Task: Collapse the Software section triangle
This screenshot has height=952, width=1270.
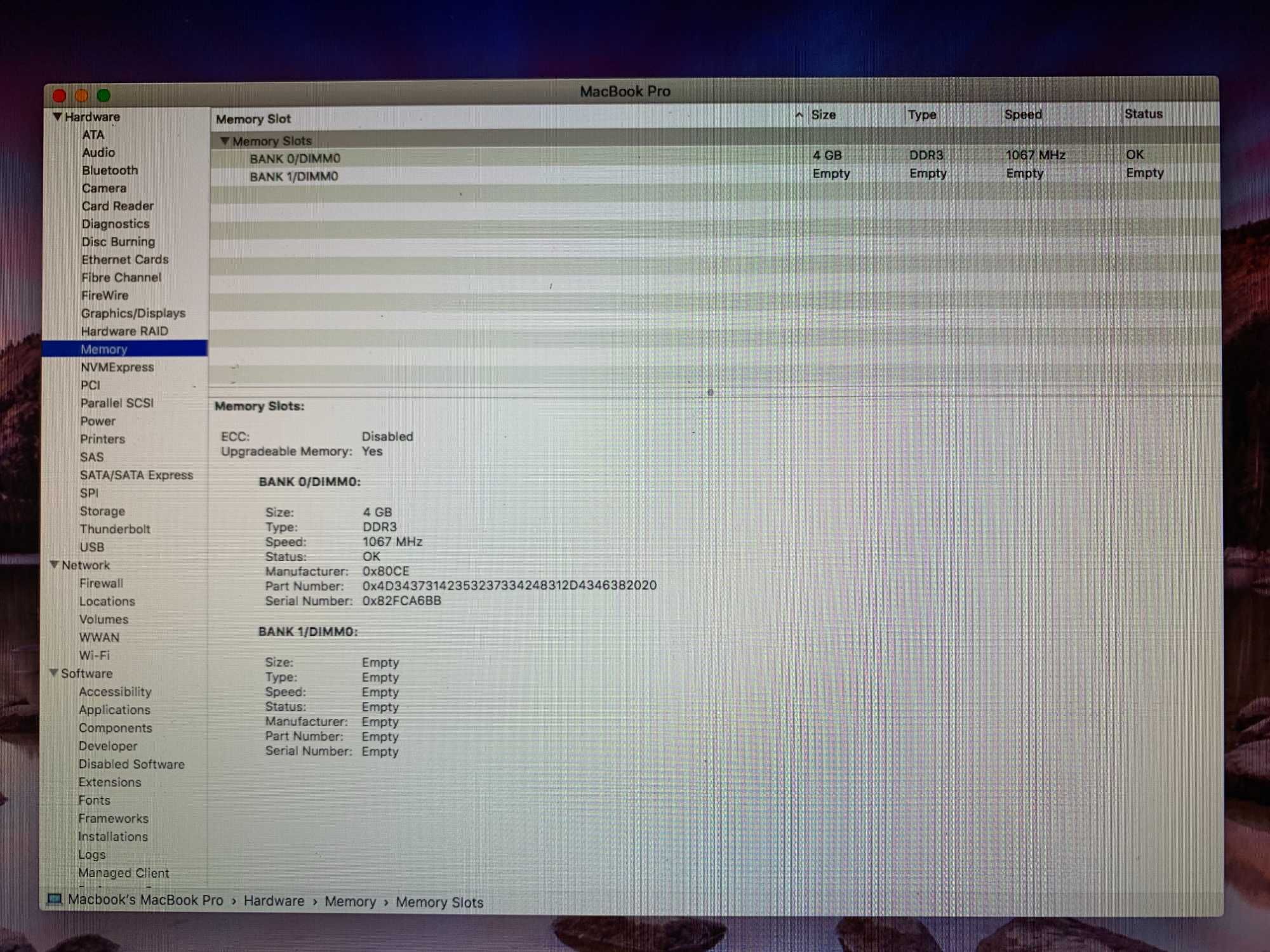Action: pyautogui.click(x=54, y=673)
